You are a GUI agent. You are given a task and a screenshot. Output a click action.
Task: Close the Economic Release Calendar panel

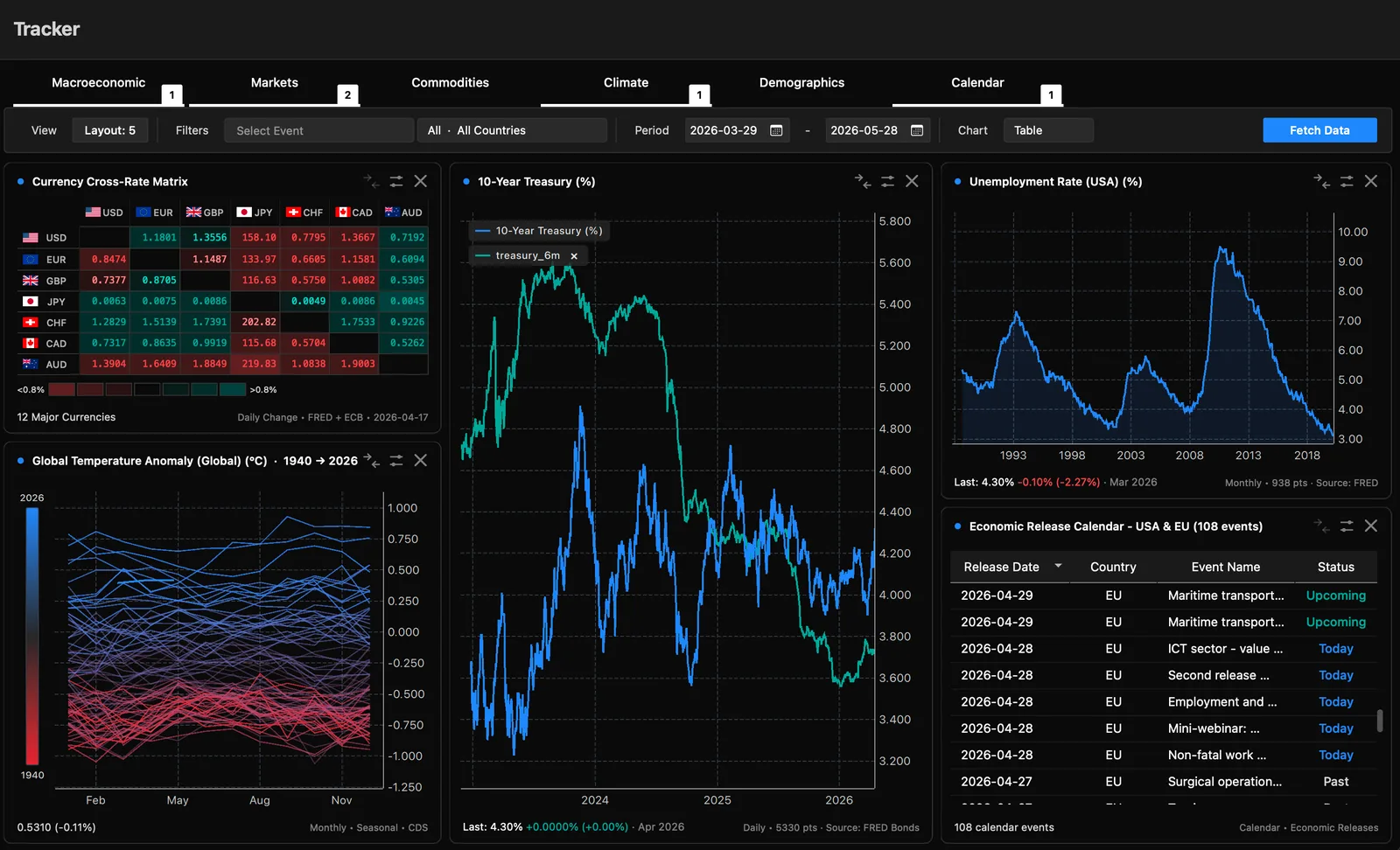click(1371, 526)
